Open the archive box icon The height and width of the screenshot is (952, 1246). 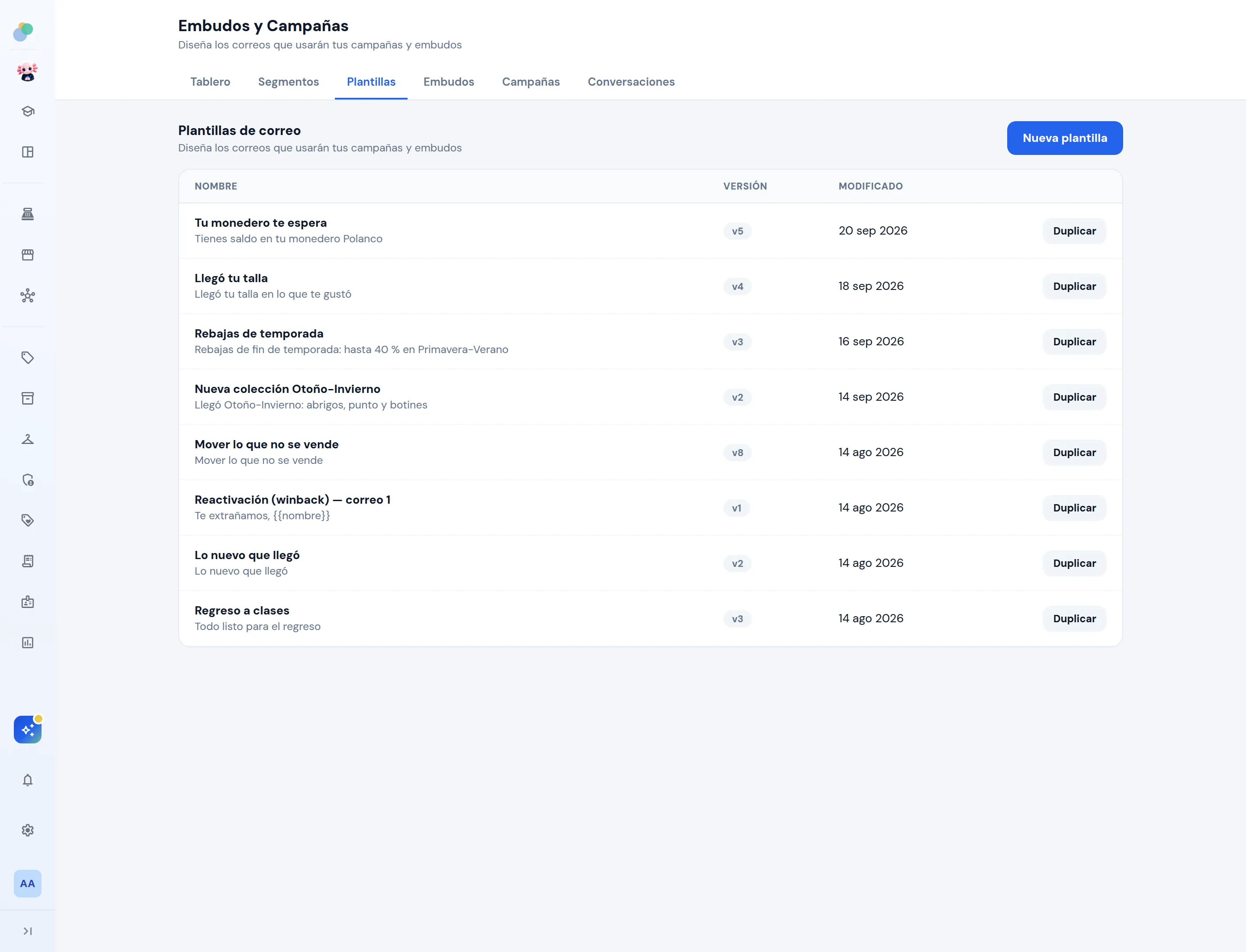point(28,399)
